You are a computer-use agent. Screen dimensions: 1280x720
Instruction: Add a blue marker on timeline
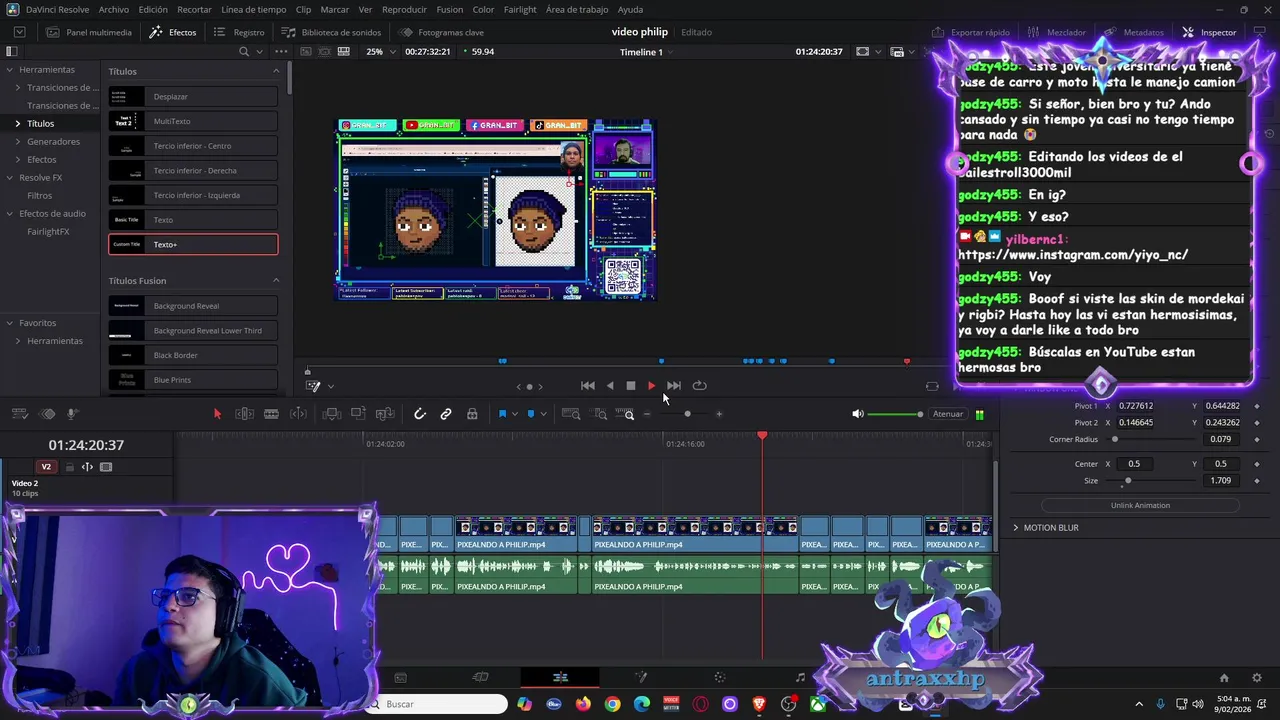(531, 414)
